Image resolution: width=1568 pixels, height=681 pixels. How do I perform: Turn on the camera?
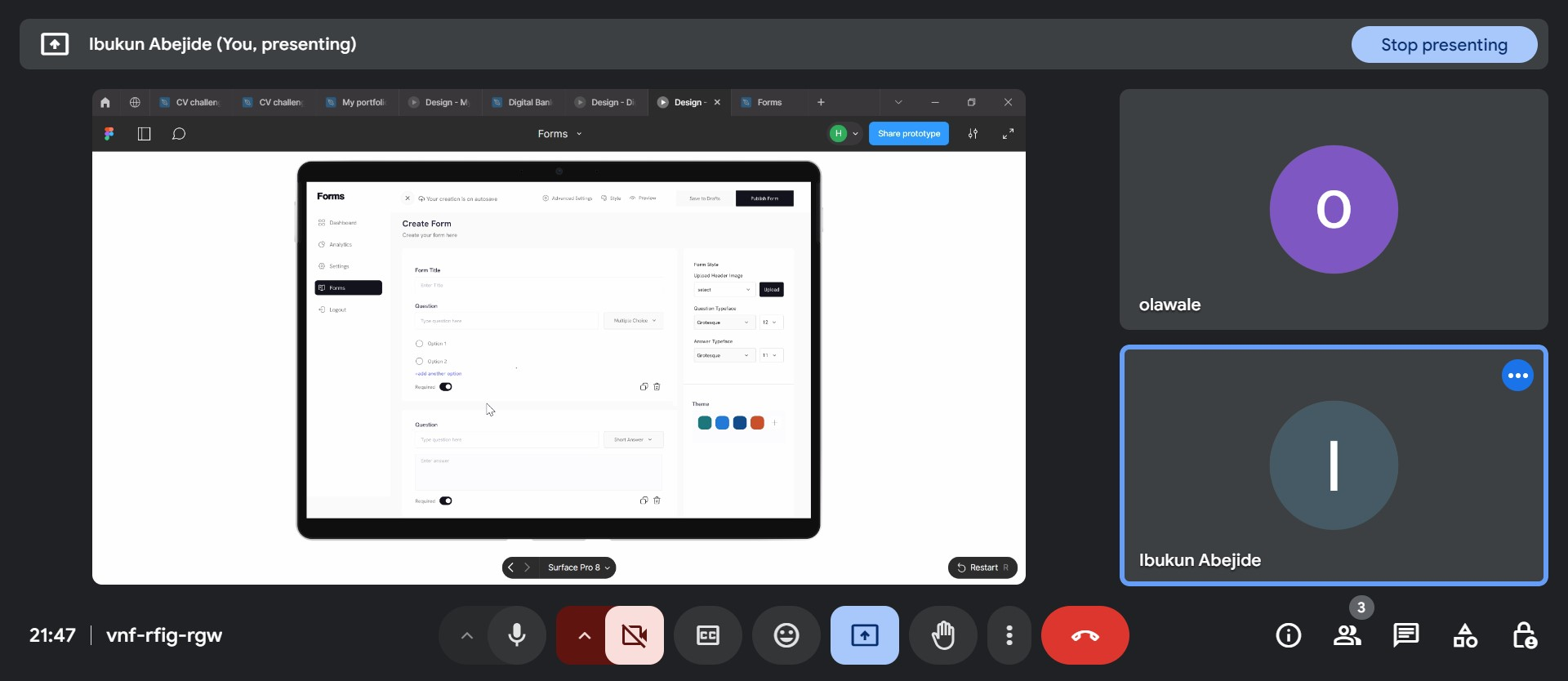tap(634, 635)
